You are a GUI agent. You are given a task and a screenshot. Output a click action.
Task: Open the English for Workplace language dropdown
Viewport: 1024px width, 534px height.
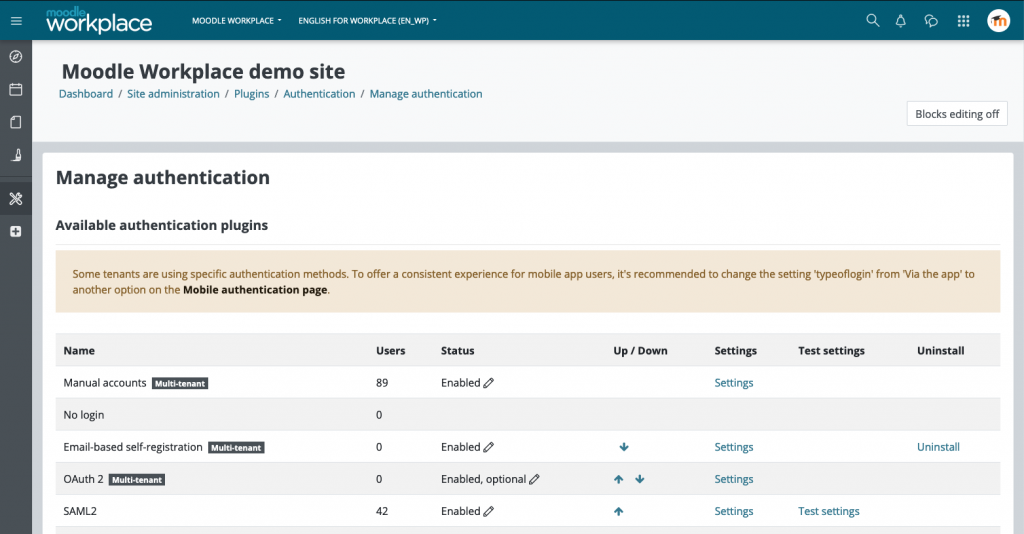click(x=367, y=21)
